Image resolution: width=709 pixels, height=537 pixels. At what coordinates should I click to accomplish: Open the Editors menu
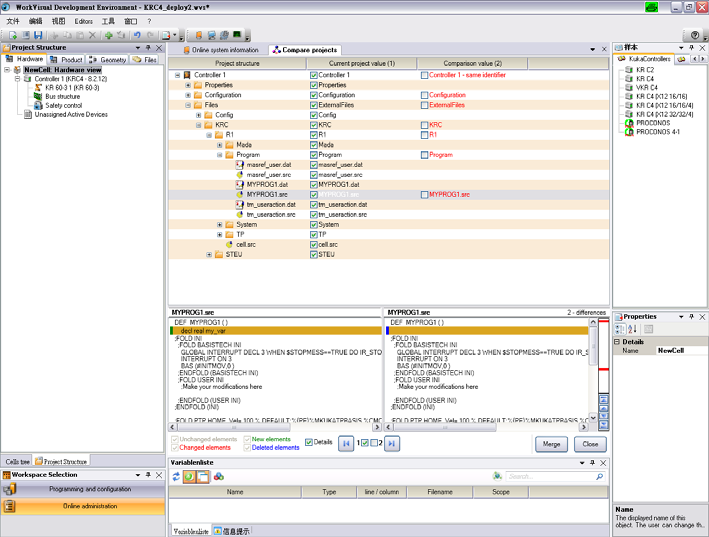(83, 20)
